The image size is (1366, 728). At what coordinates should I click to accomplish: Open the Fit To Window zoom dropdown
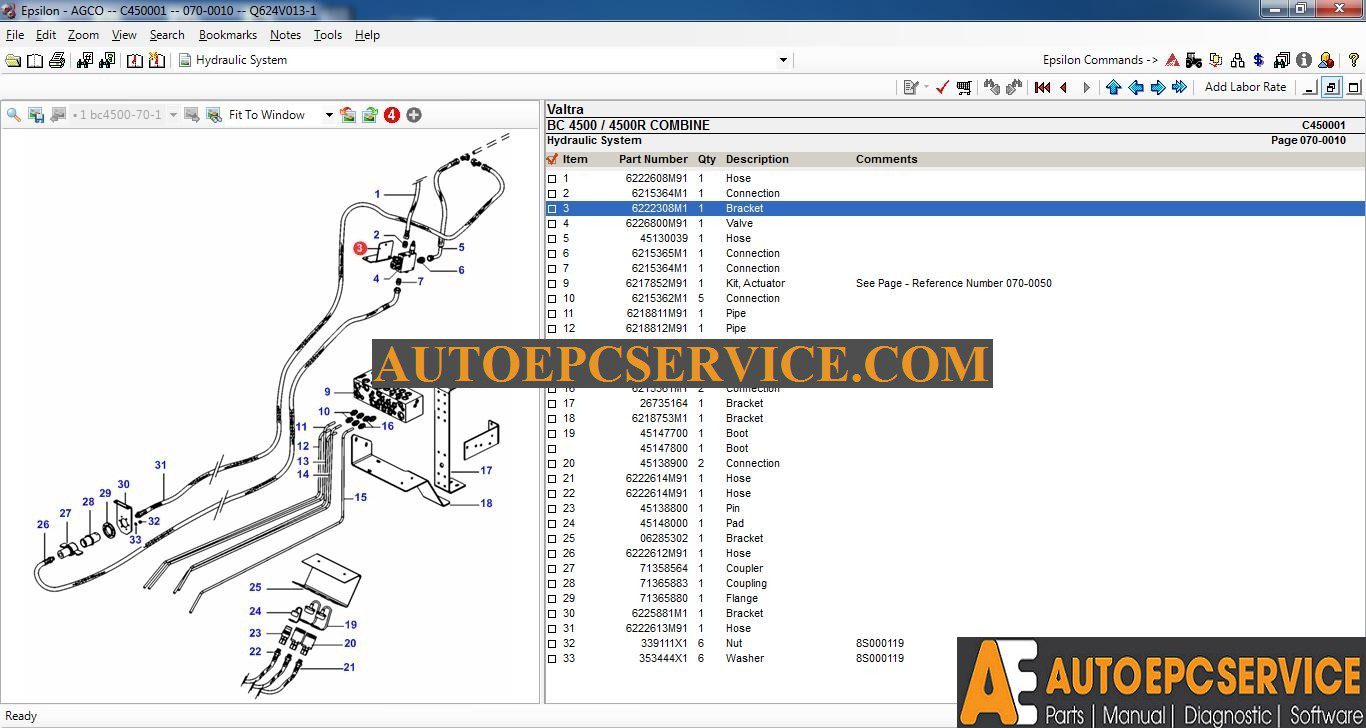[x=329, y=115]
